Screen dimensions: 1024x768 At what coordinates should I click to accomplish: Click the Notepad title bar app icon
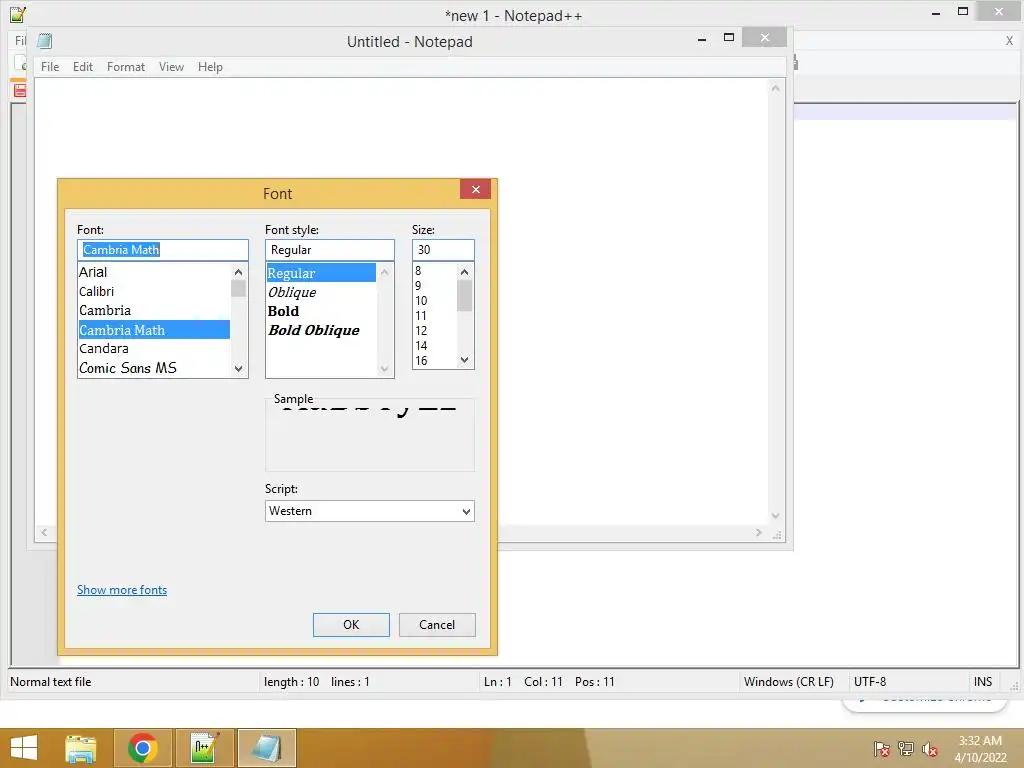44,41
